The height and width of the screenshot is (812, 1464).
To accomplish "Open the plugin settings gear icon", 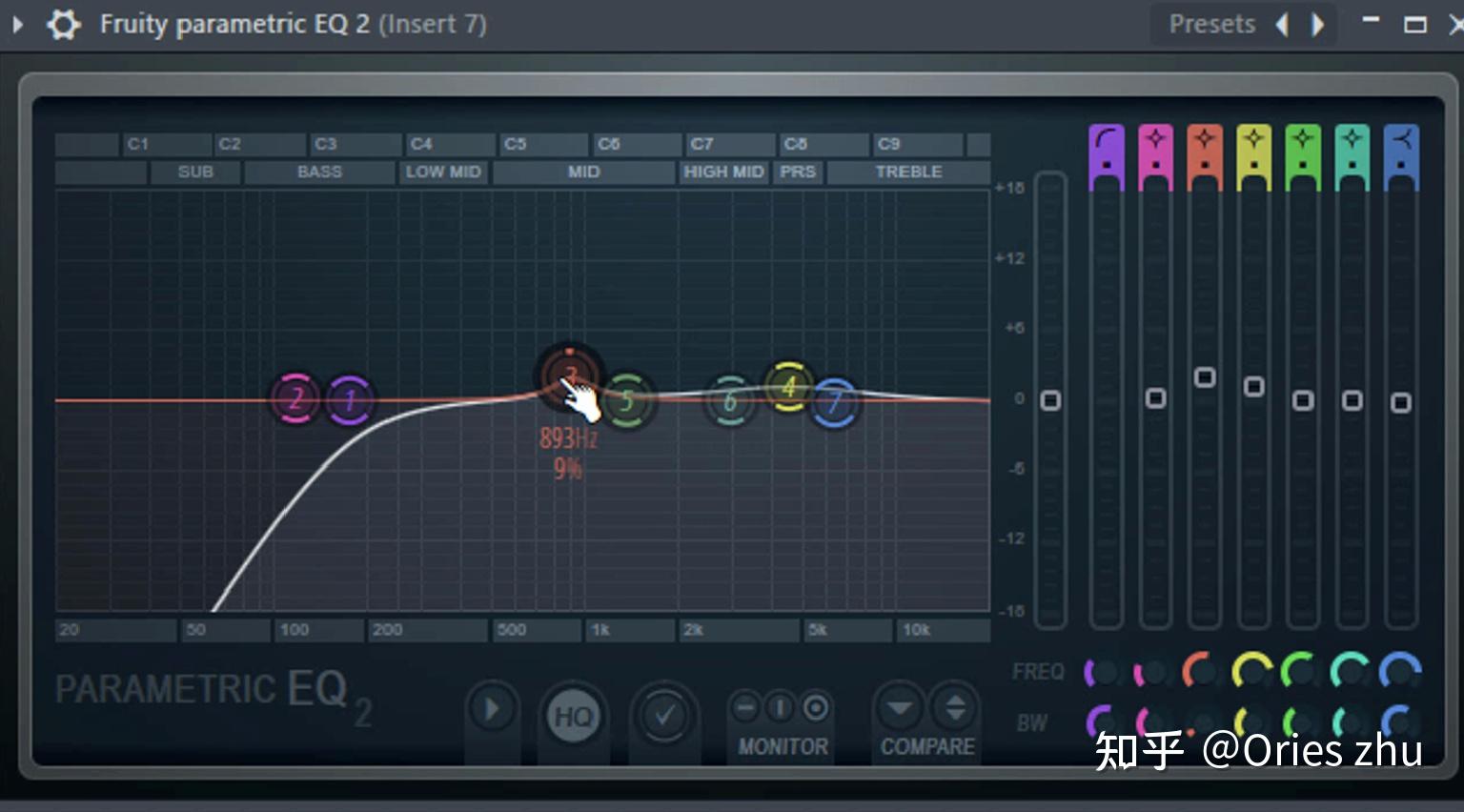I will (63, 24).
